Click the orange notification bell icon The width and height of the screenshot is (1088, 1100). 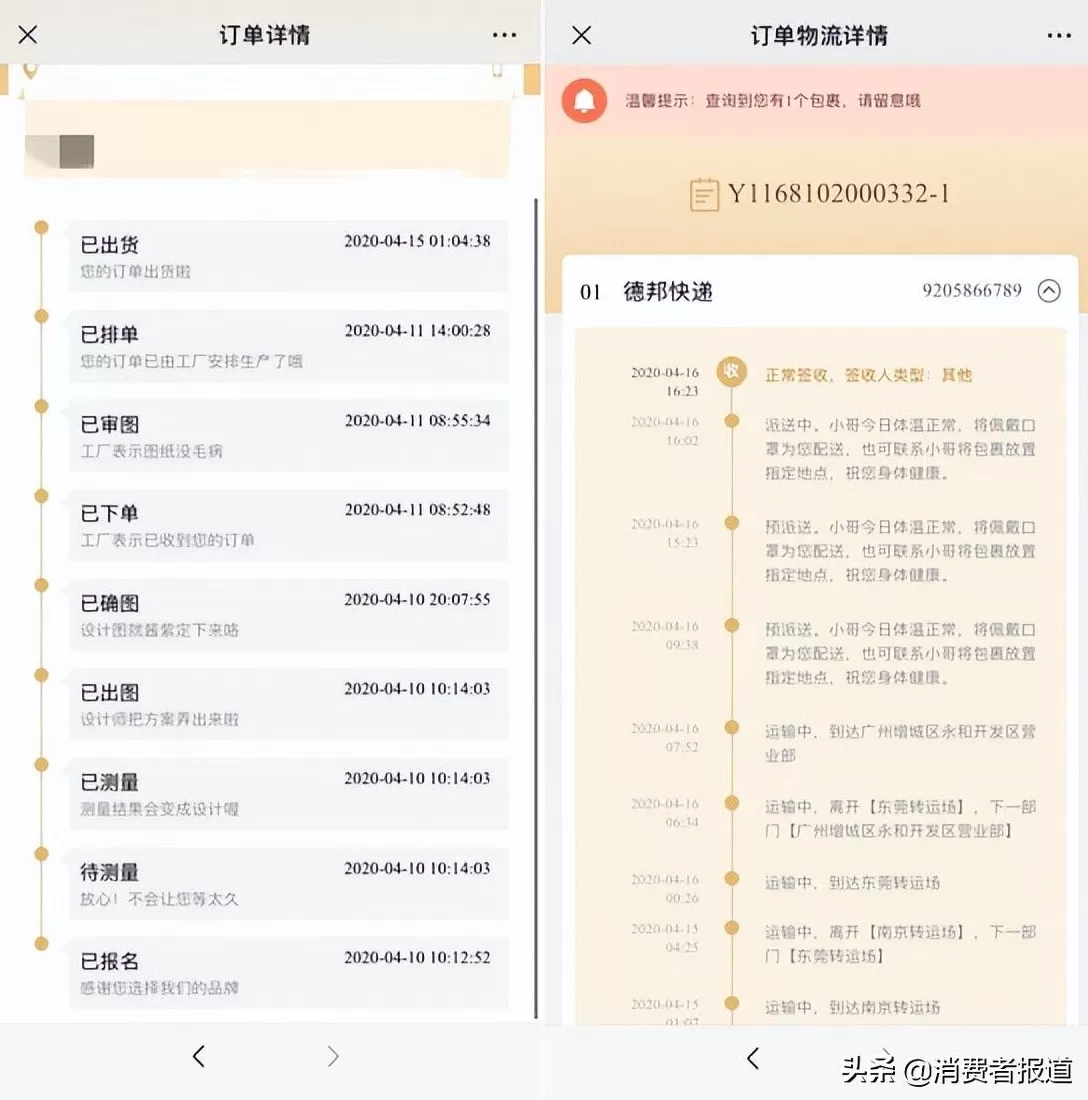tap(584, 100)
